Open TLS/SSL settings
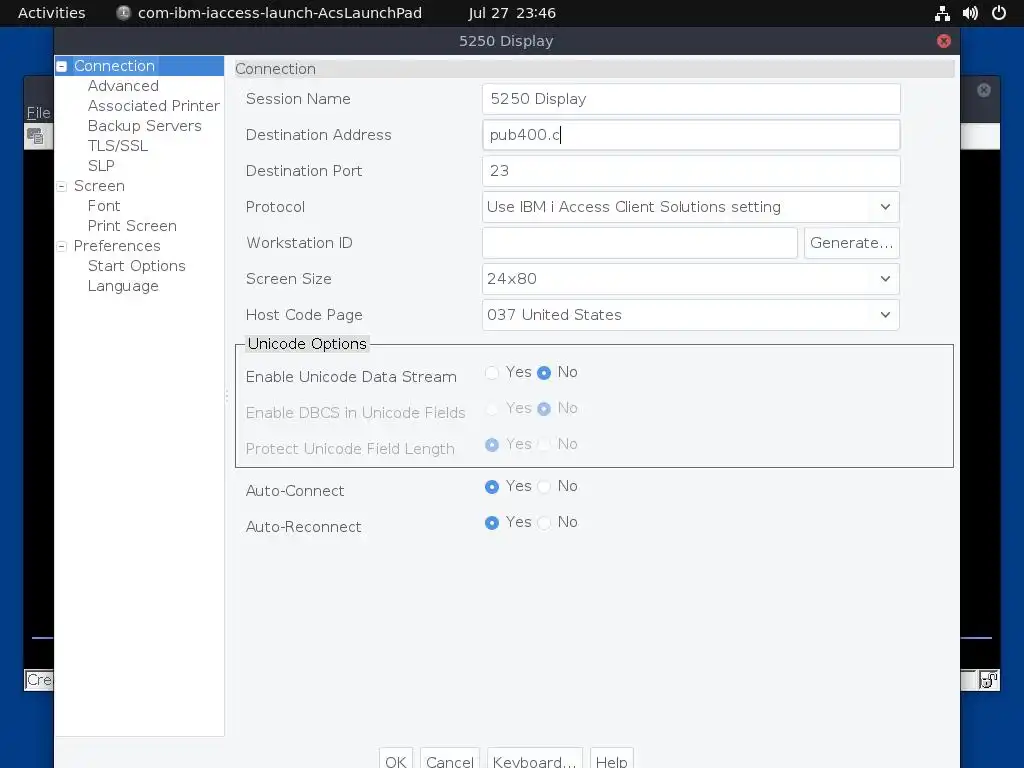 point(118,146)
